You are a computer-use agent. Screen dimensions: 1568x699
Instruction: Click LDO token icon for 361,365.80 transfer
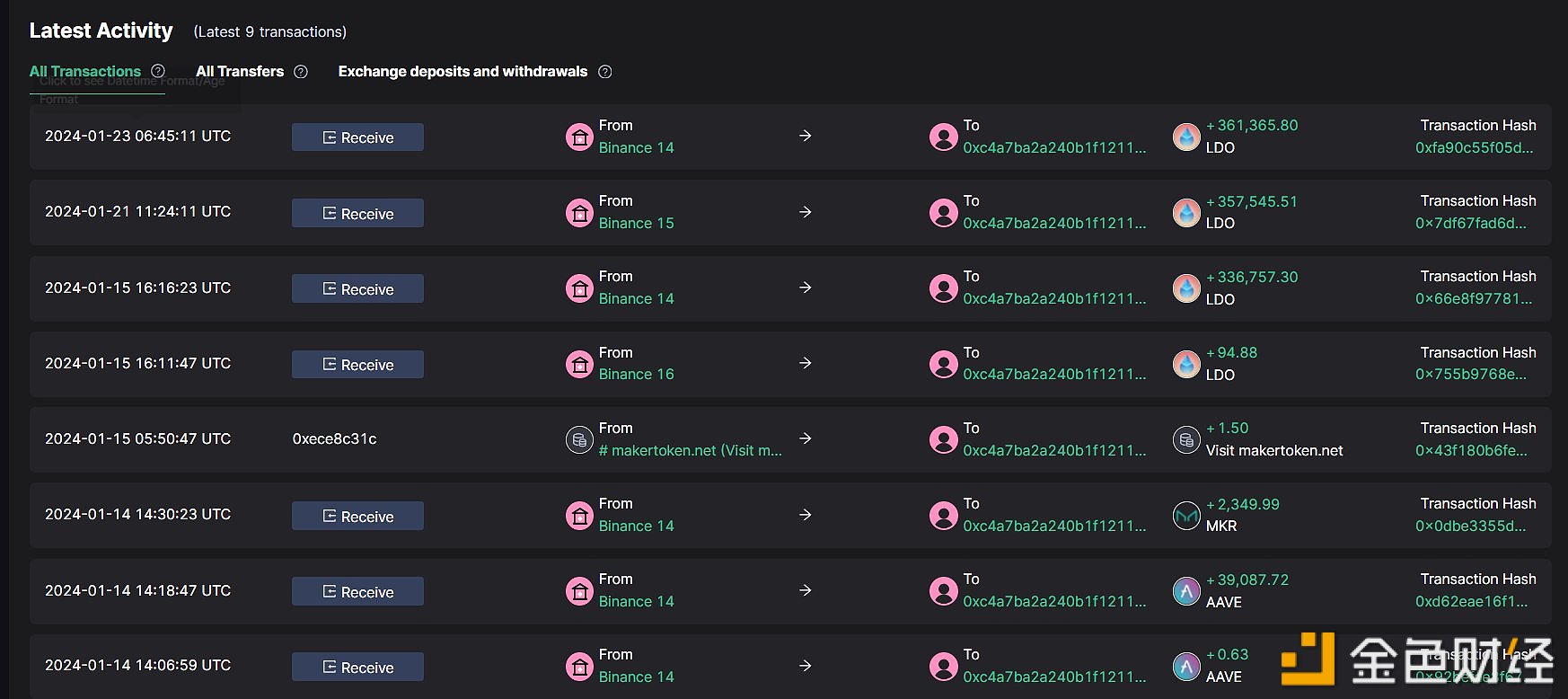pyautogui.click(x=1186, y=137)
